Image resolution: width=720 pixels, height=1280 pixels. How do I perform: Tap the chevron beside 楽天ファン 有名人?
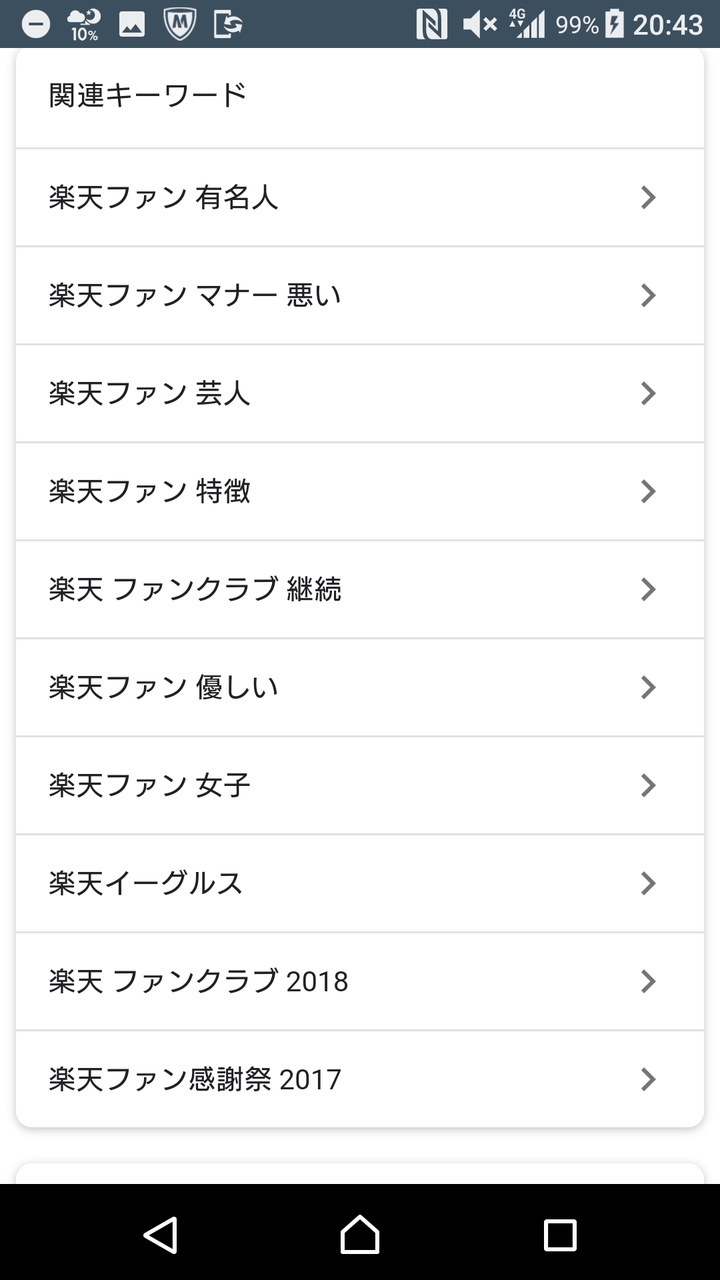point(648,198)
